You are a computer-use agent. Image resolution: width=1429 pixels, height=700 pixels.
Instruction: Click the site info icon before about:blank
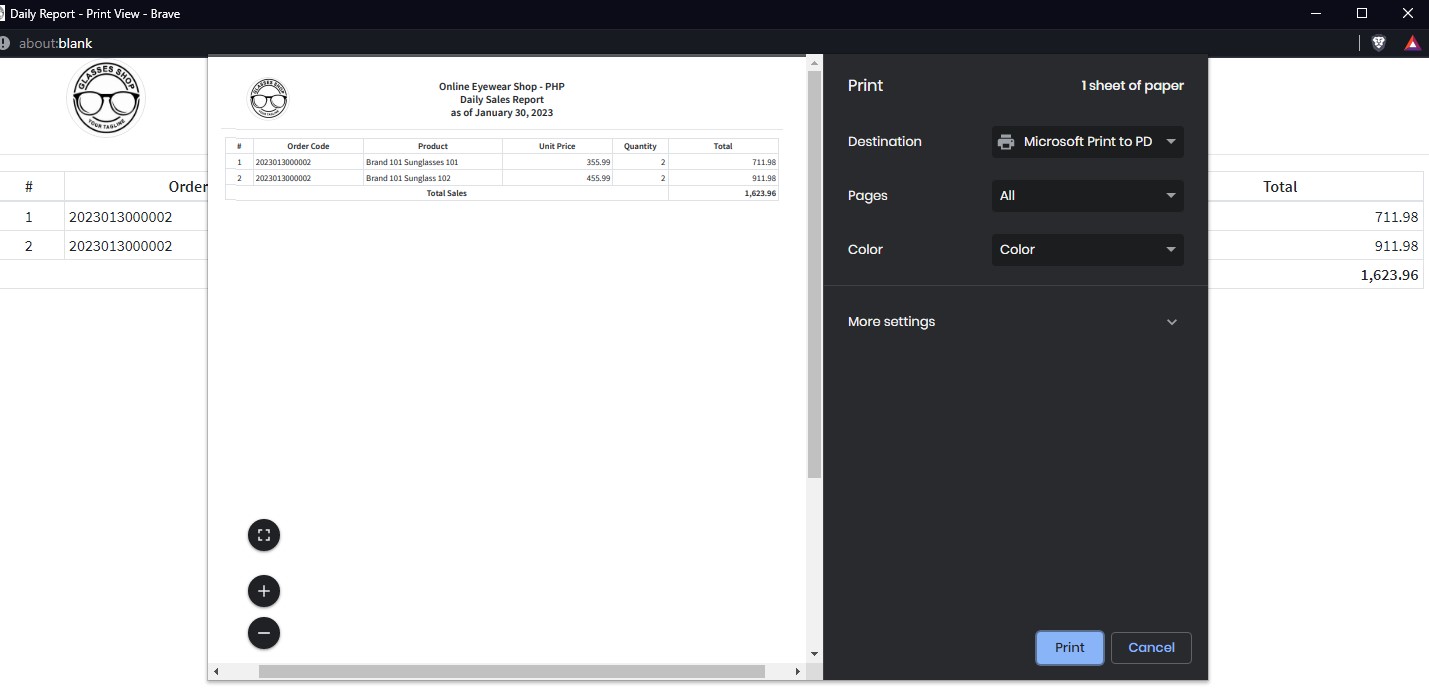pos(5,43)
